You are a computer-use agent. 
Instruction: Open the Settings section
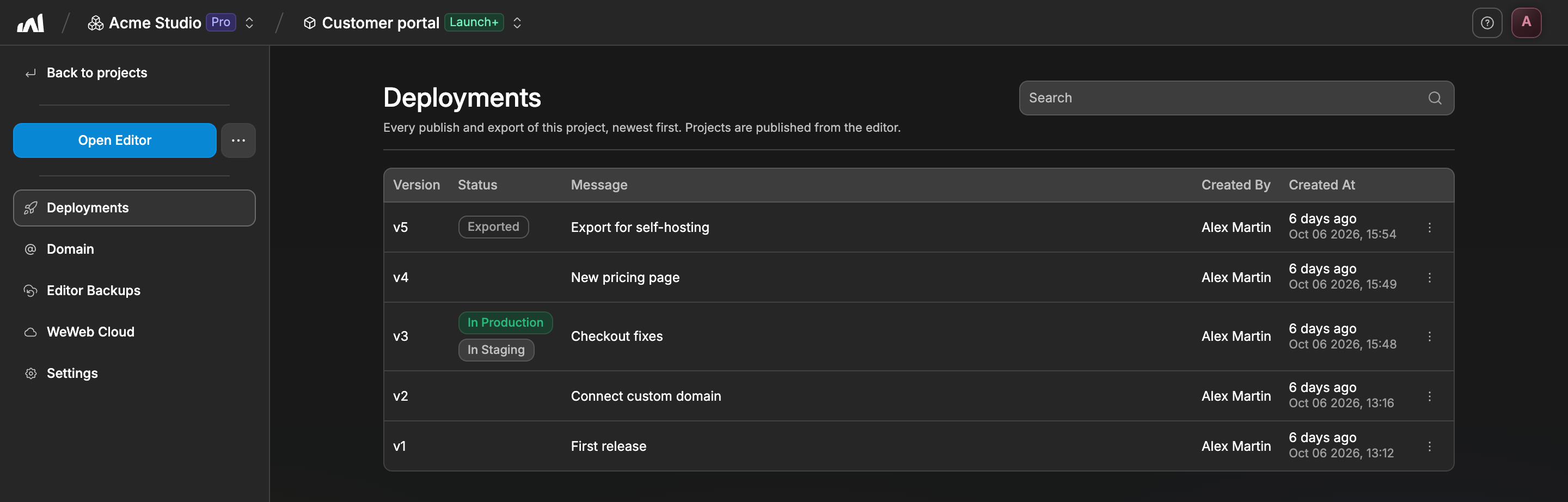point(134,374)
